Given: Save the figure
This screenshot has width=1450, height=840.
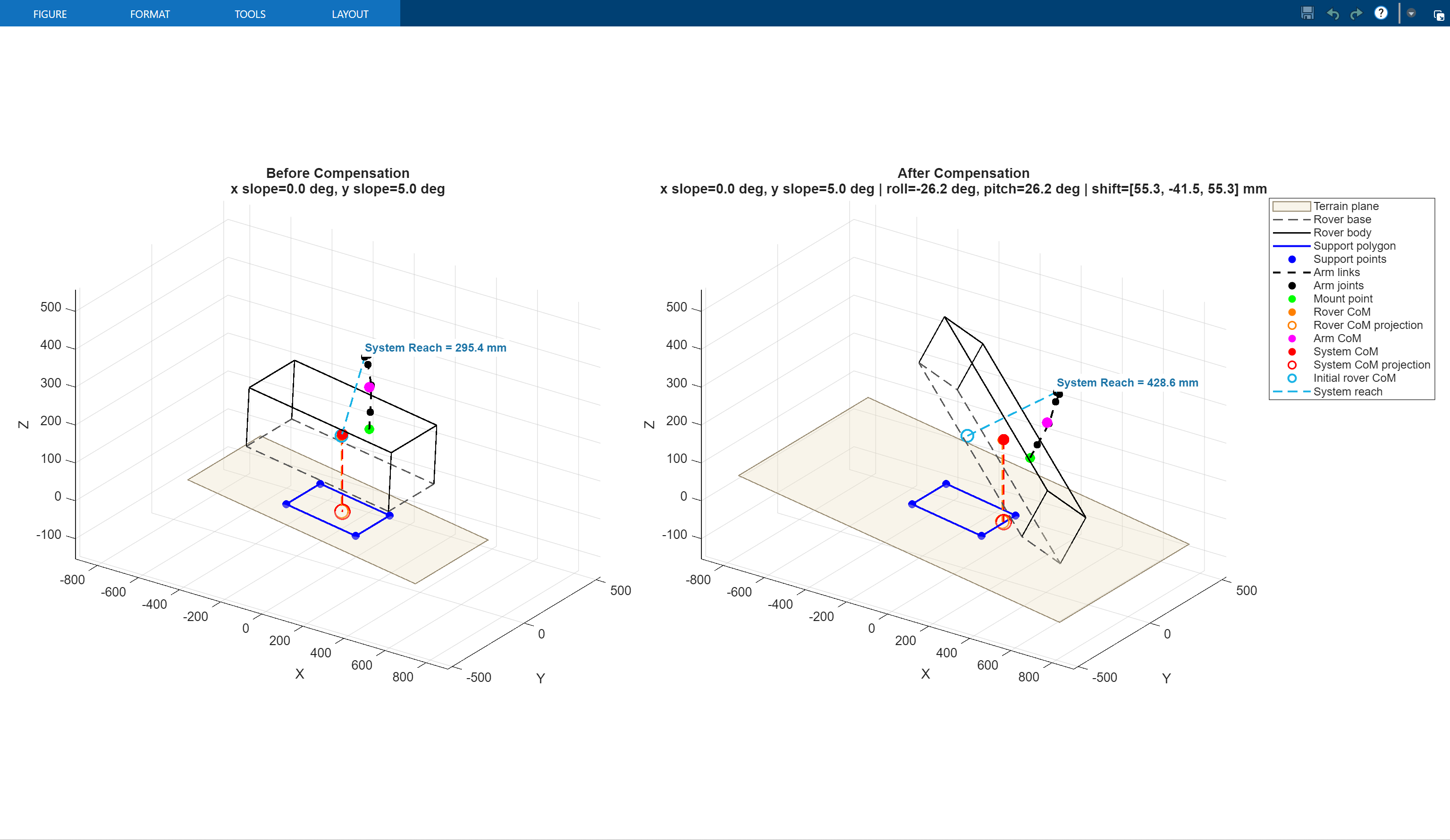Looking at the screenshot, I should [x=1307, y=13].
